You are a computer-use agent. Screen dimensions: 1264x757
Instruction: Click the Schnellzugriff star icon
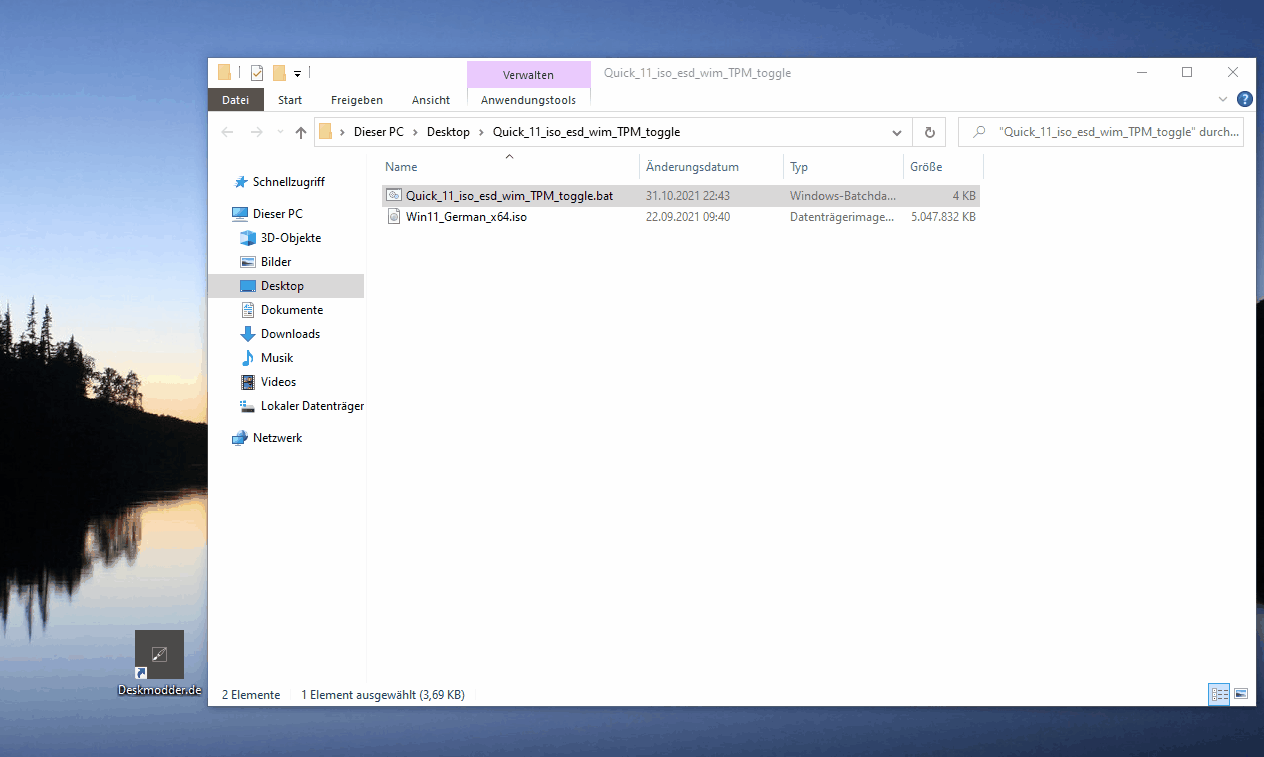[240, 182]
